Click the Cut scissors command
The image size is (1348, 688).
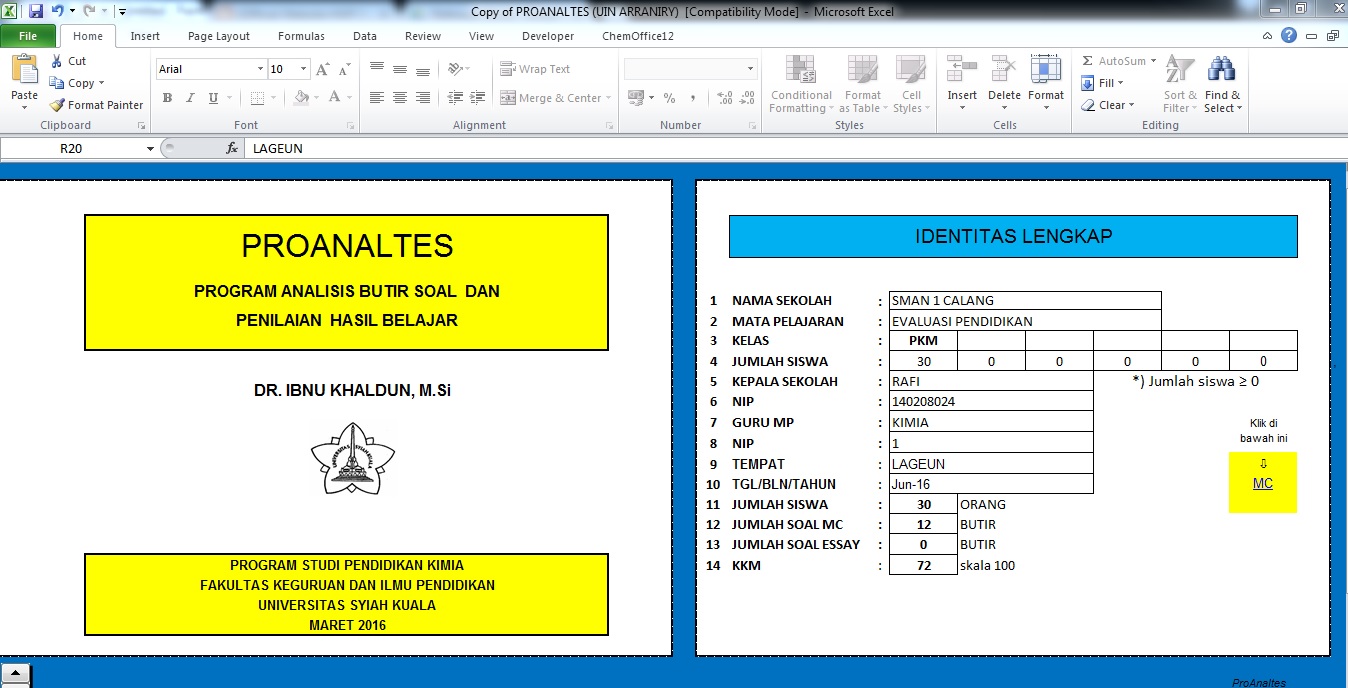pyautogui.click(x=68, y=61)
